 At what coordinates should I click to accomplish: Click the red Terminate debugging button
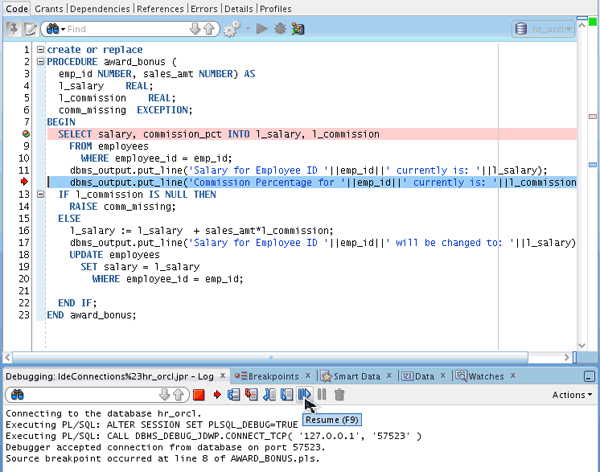point(200,395)
